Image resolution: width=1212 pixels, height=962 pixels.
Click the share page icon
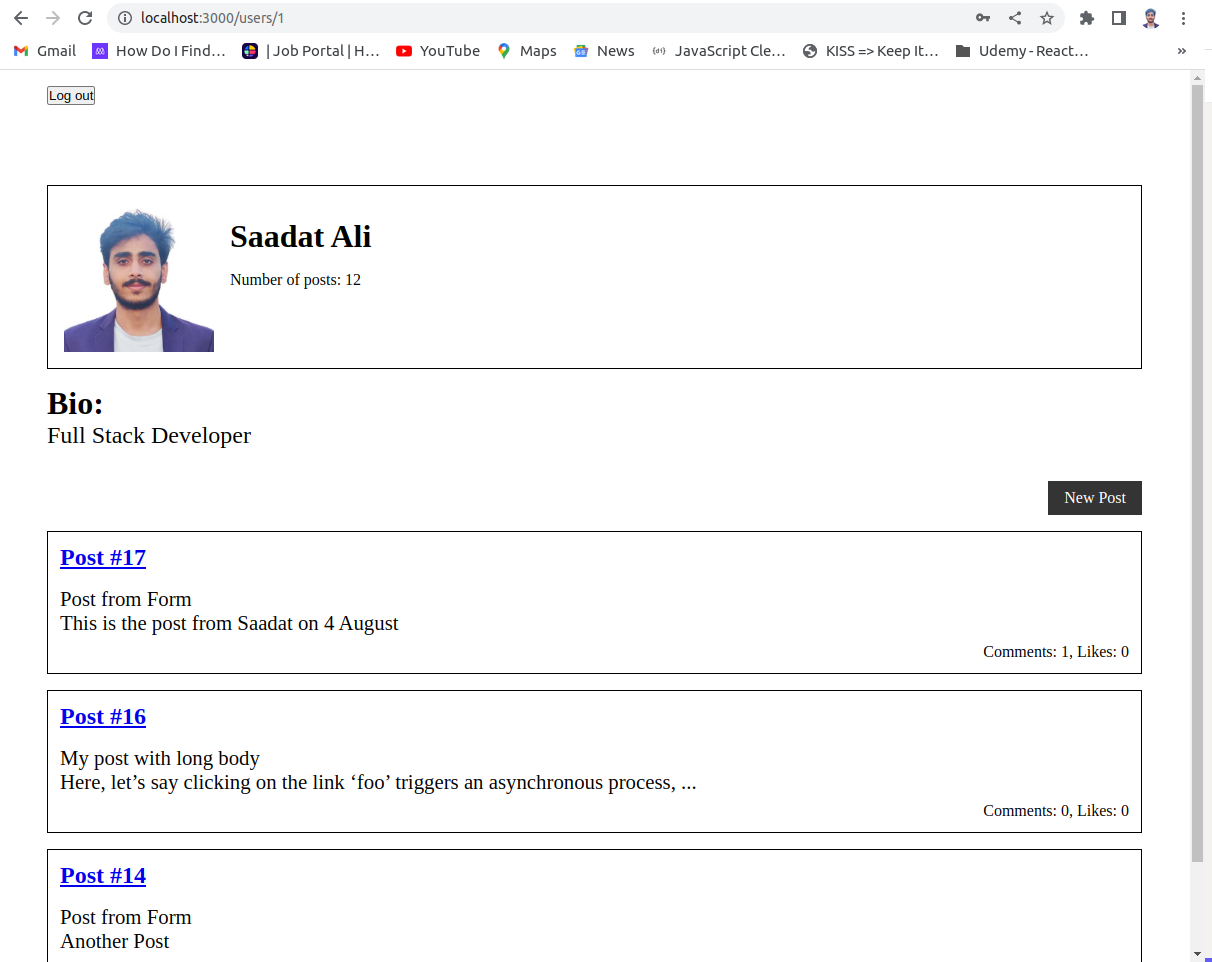click(x=1014, y=18)
